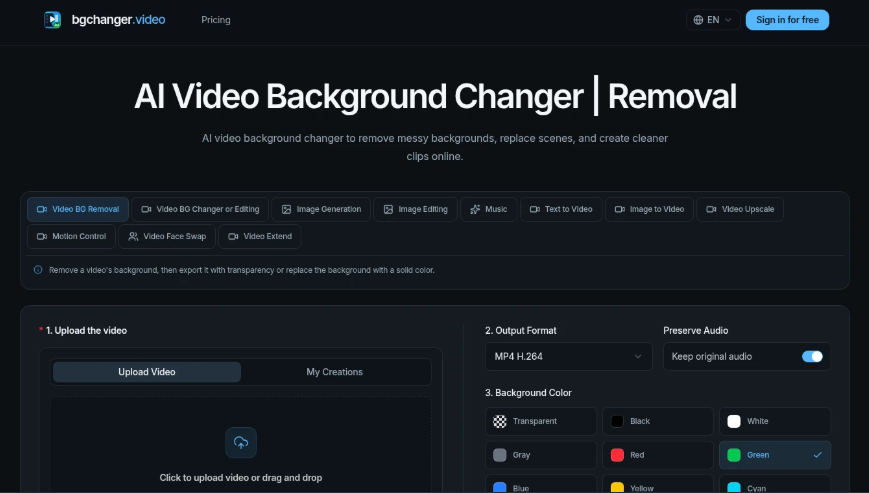Toggle the Keep original audio switch
This screenshot has height=493, width=869.
[812, 357]
